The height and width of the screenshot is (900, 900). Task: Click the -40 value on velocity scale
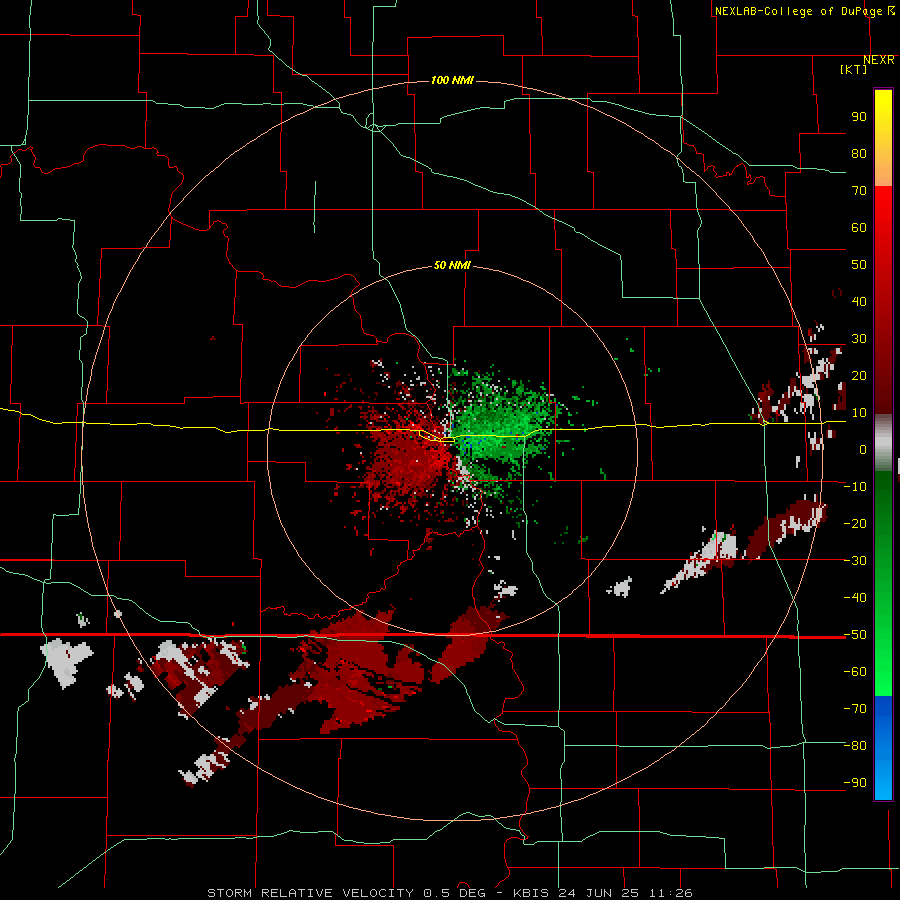[x=855, y=598]
